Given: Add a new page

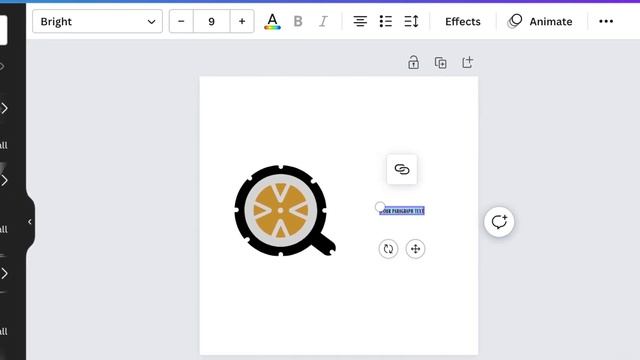Looking at the screenshot, I should [467, 62].
